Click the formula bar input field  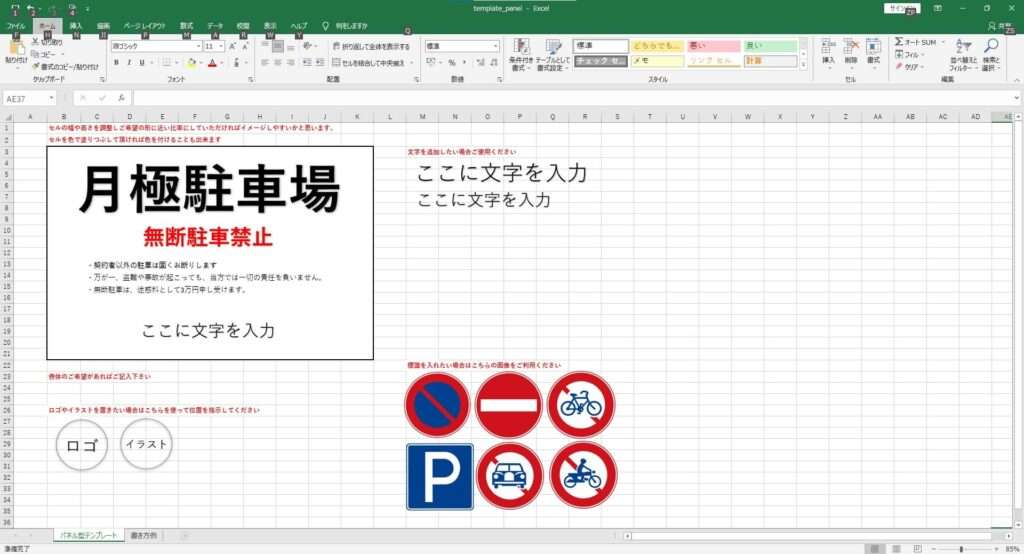click(x=570, y=98)
